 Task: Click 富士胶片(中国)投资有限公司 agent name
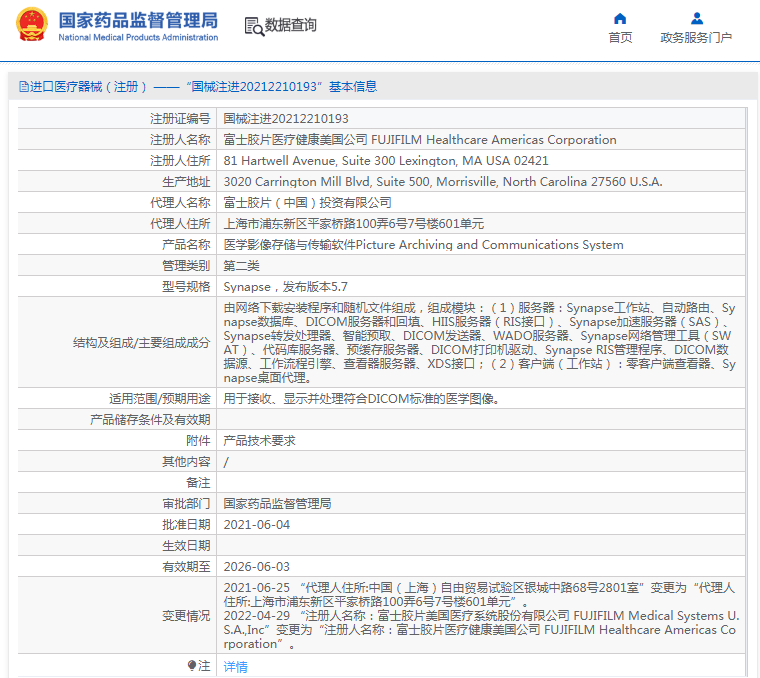[x=307, y=203]
